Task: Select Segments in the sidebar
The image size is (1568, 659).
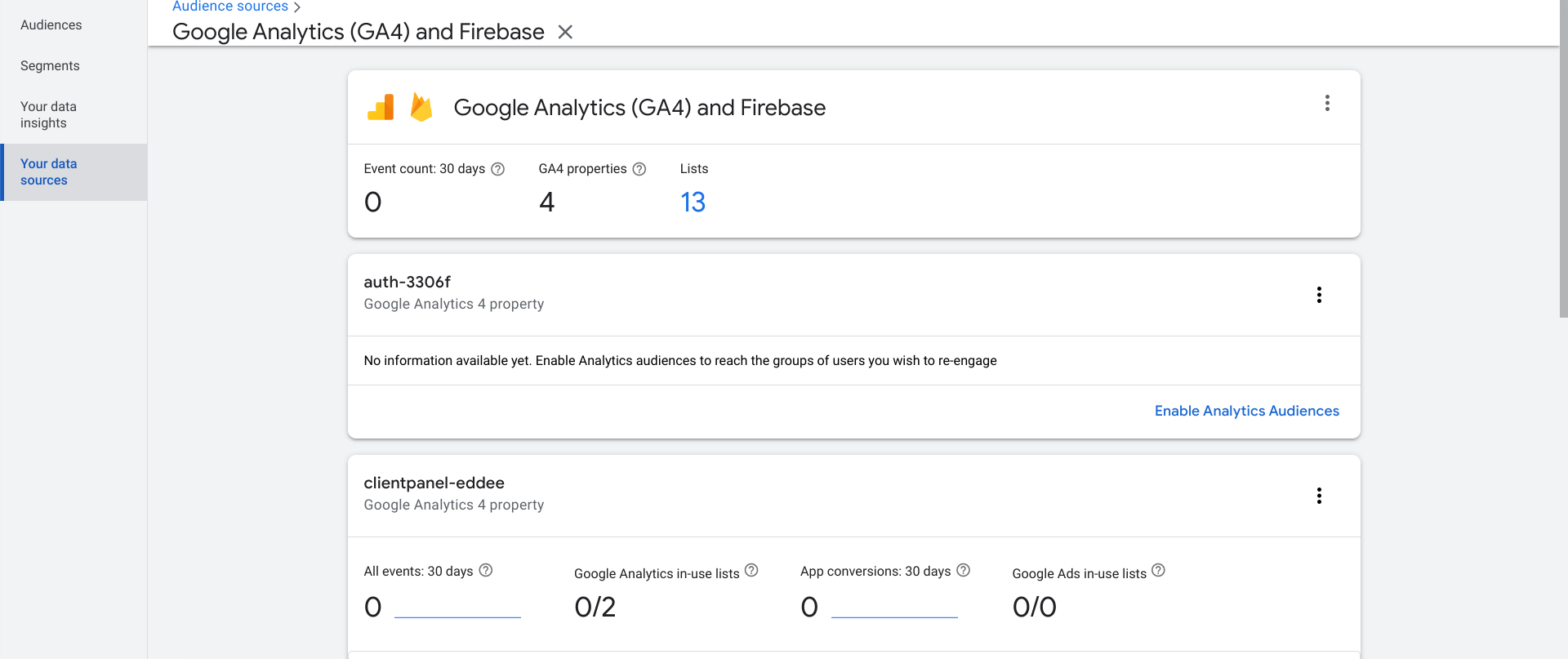Action: 50,66
